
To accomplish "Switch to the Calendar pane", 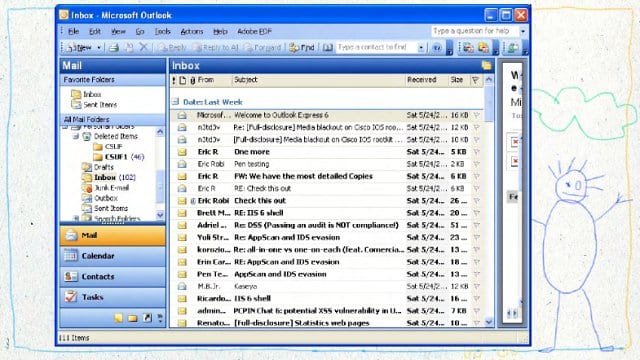I will [113, 256].
